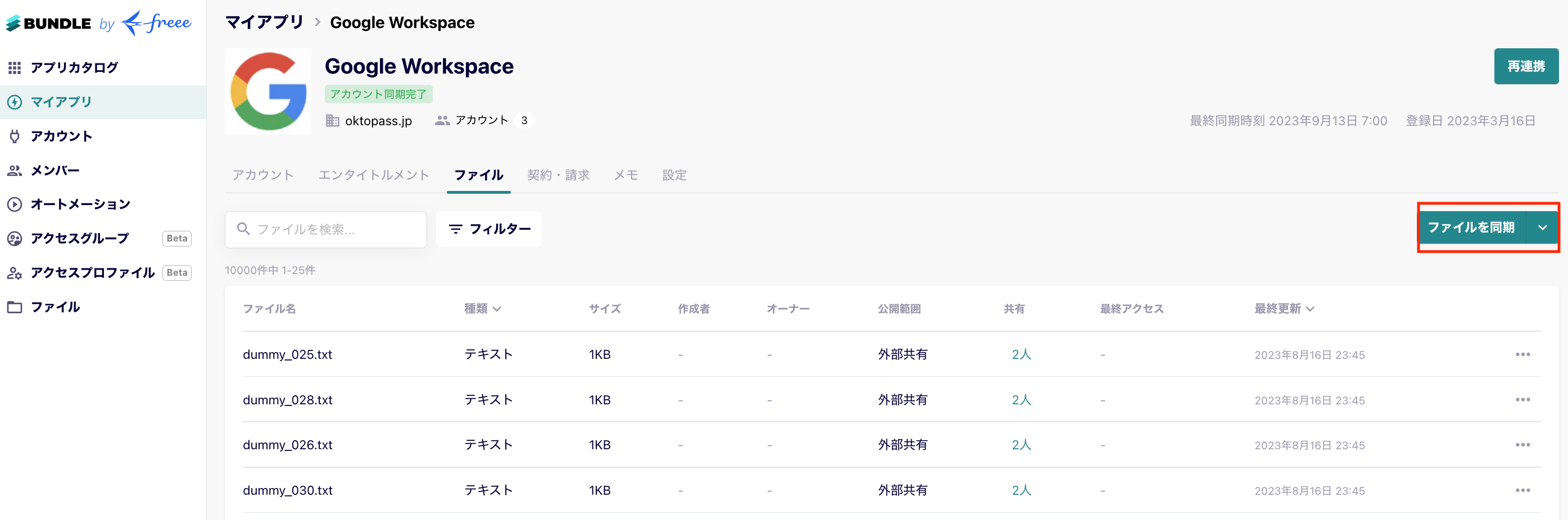This screenshot has height=520, width=1568.
Task: Switch to the アカウント tab
Action: [263, 175]
